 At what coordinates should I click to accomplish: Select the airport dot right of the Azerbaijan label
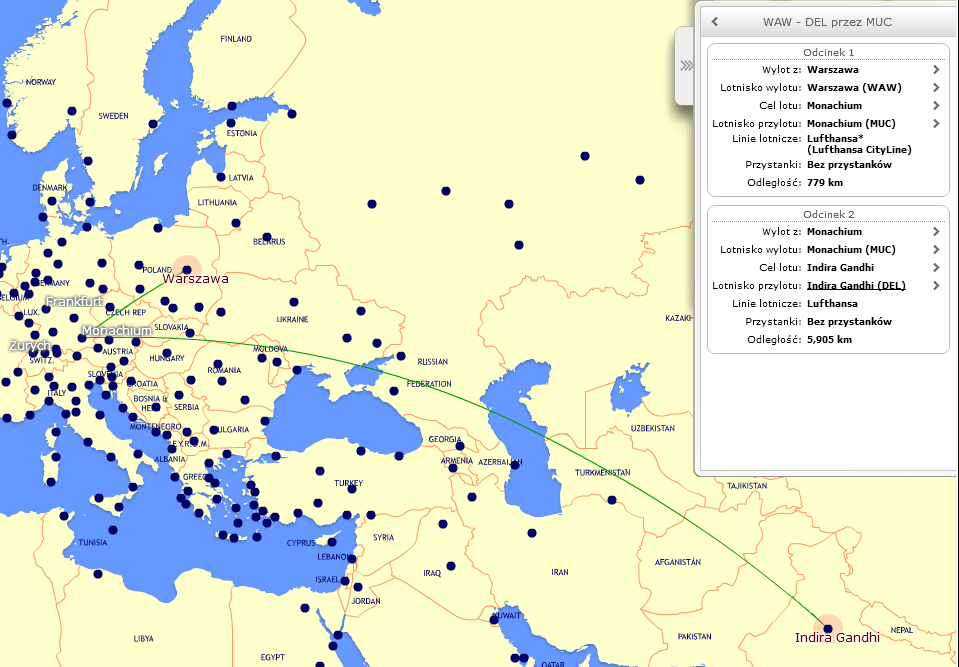(x=515, y=465)
